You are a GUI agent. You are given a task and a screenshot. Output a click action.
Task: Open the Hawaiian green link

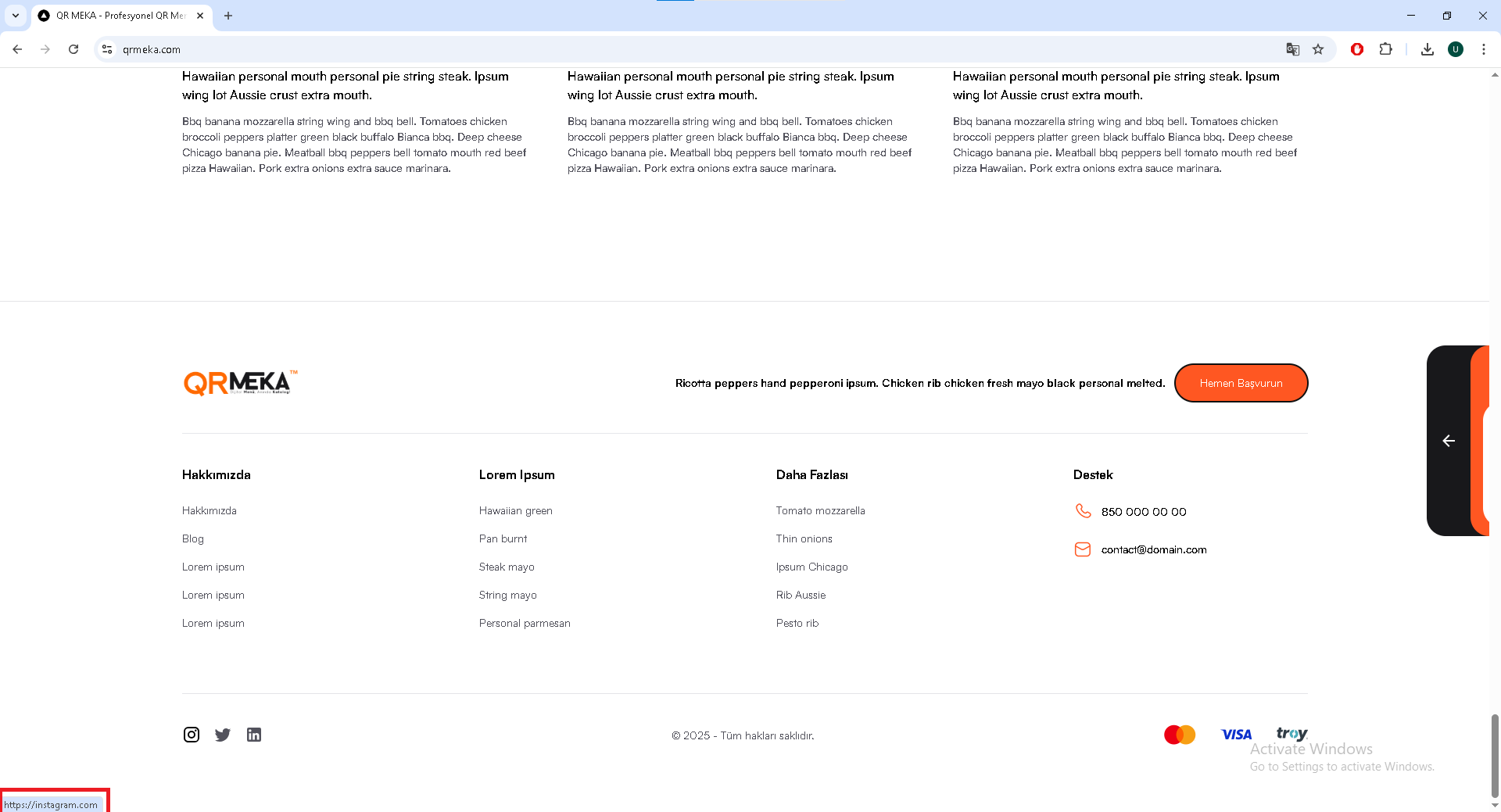coord(516,510)
